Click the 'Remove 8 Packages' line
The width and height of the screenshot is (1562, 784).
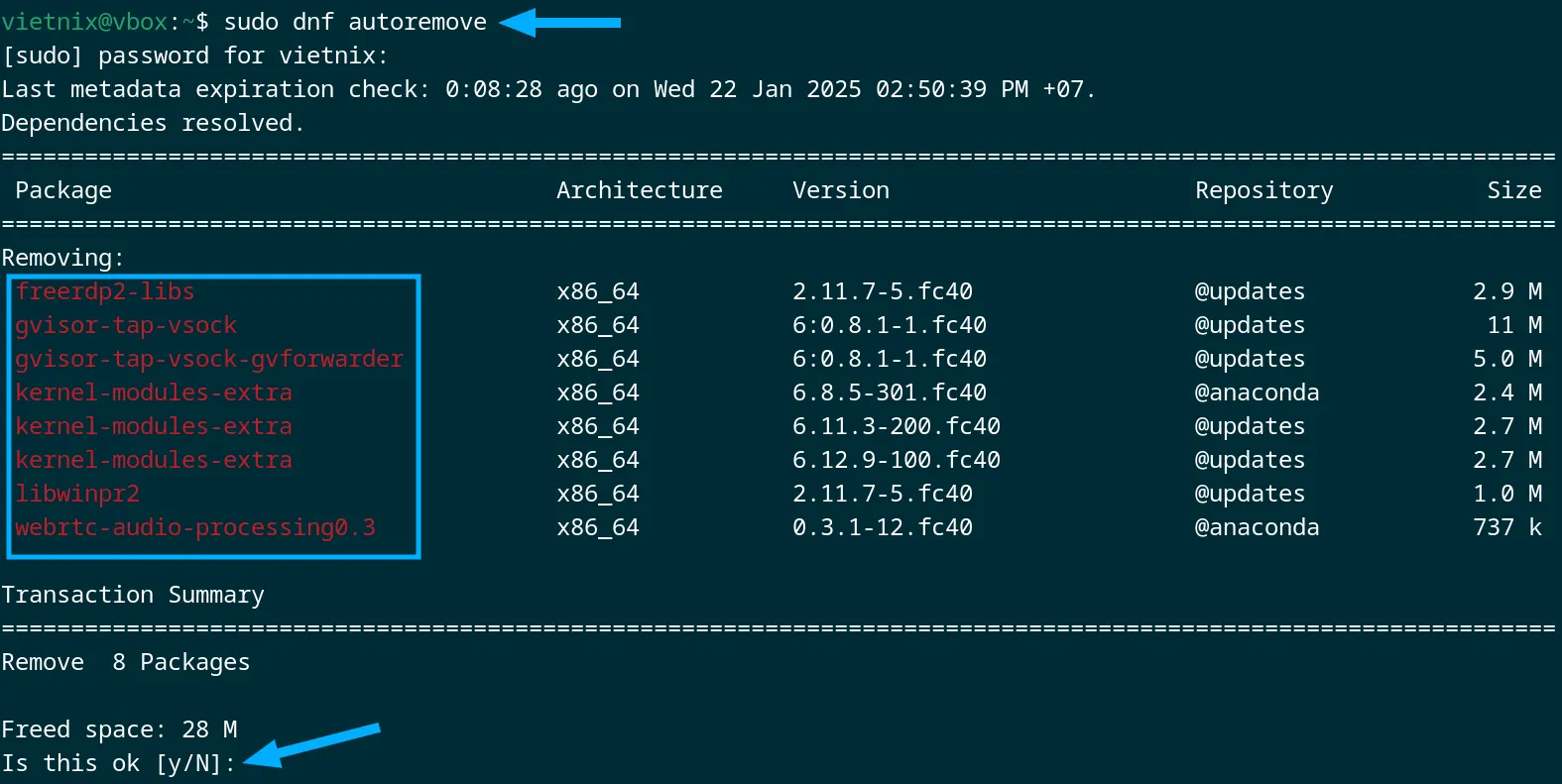pyautogui.click(x=126, y=662)
